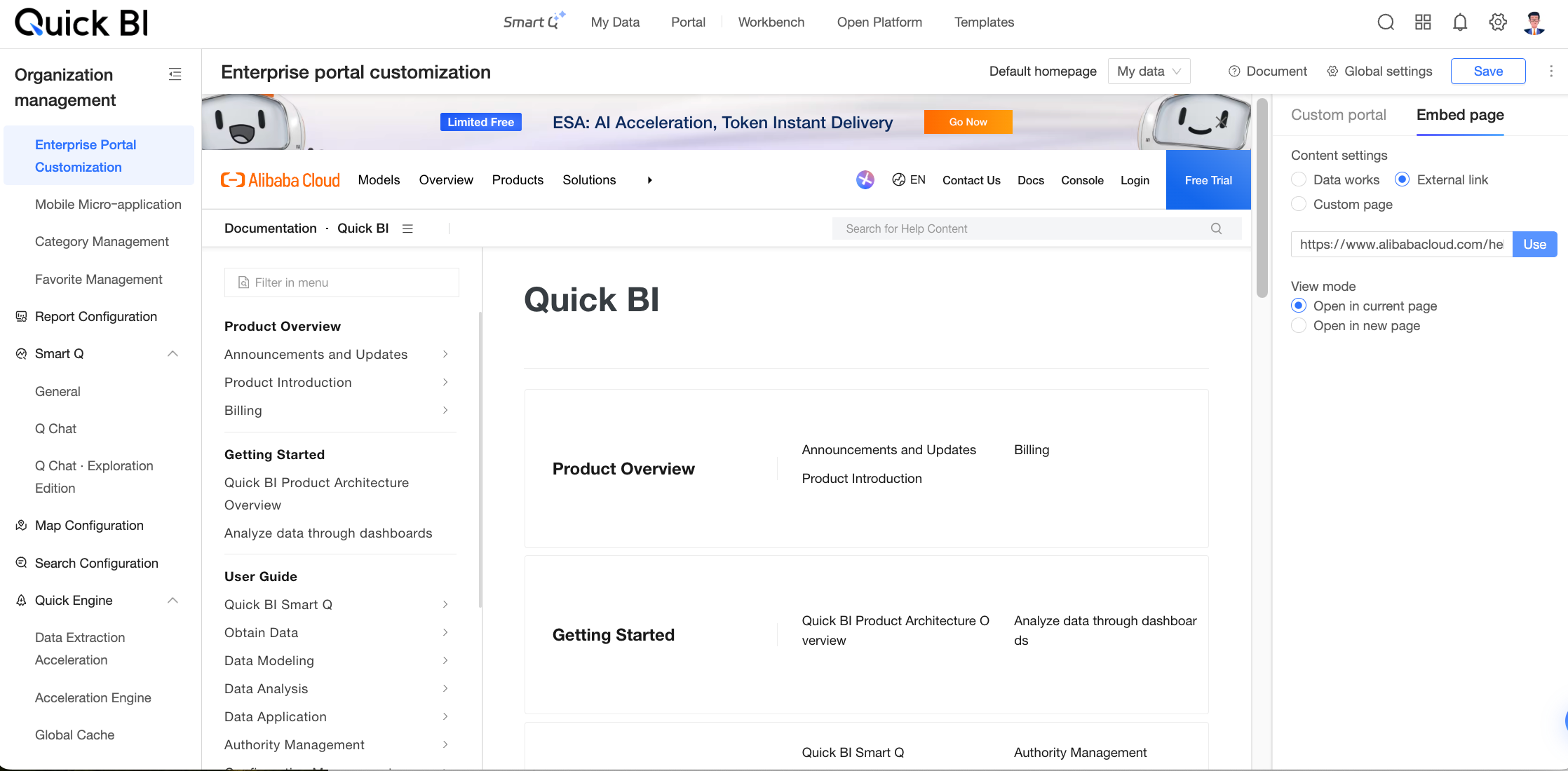Click the Documentation menu hamburger icon
This screenshot has height=771, width=1568.
point(407,228)
